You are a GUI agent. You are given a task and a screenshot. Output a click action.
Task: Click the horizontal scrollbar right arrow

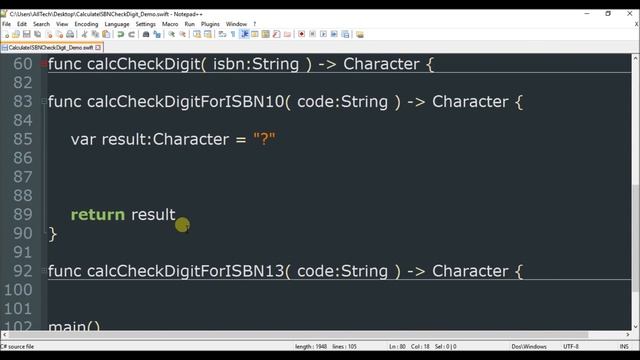[x=628, y=335]
